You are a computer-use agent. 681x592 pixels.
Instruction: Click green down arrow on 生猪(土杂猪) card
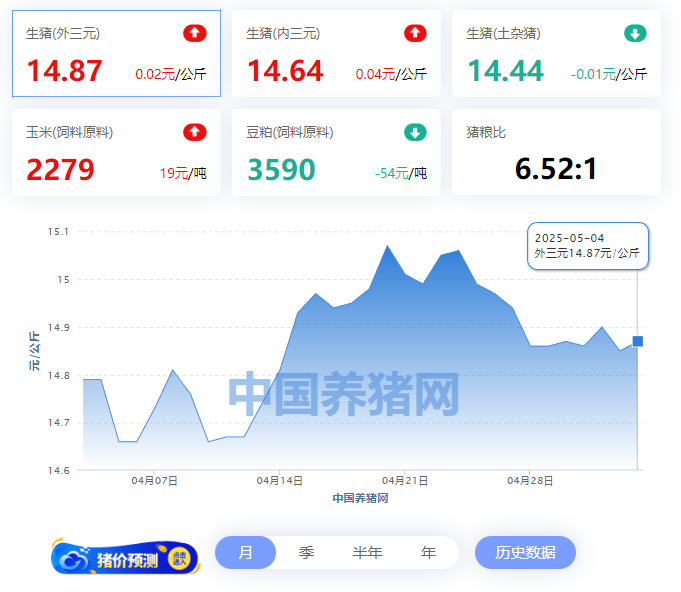coord(635,33)
